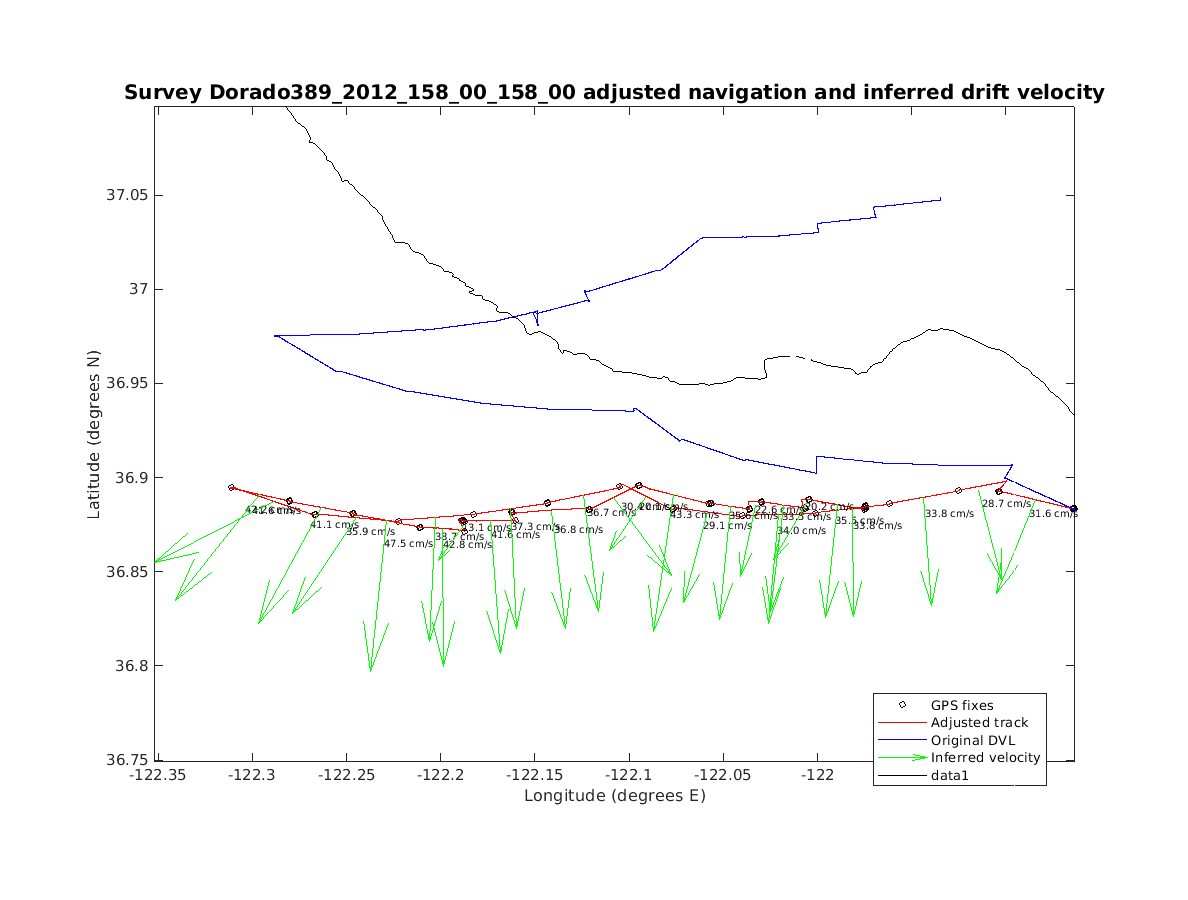Image resolution: width=1188 pixels, height=900 pixels.
Task: Click the Original DVL line sample in legend
Action: [x=901, y=740]
